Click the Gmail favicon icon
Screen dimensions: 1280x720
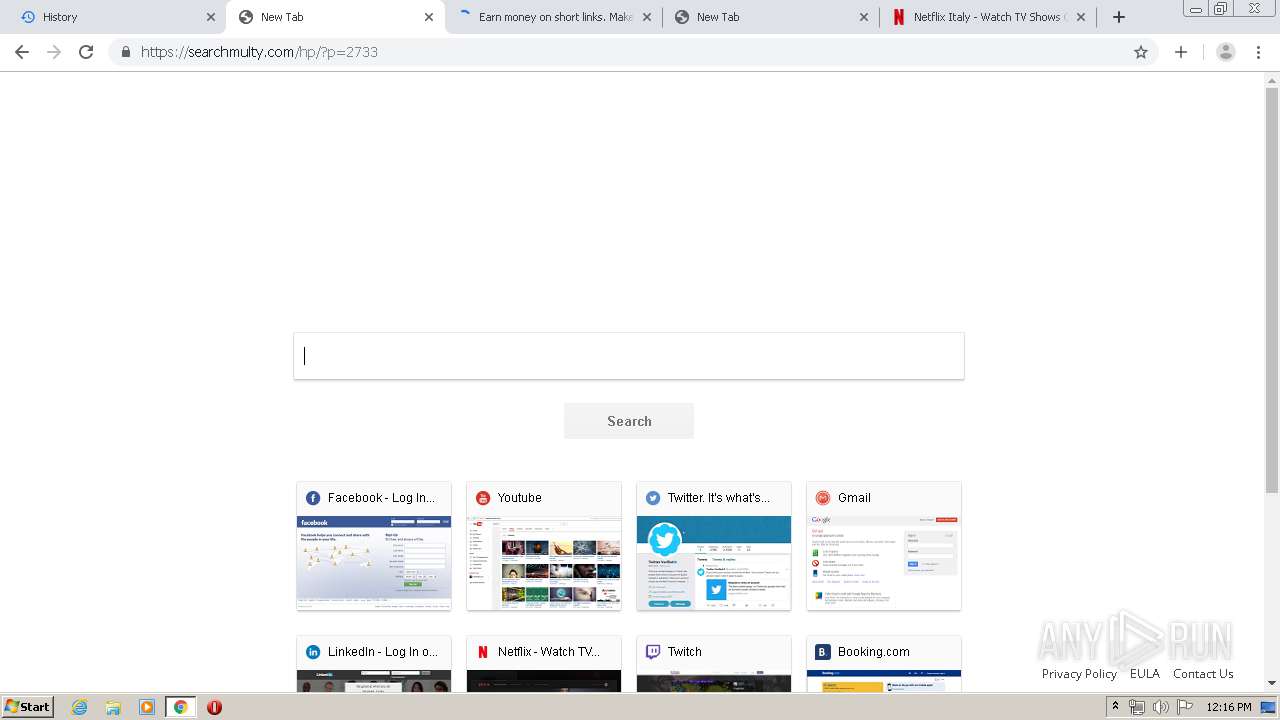[823, 498]
